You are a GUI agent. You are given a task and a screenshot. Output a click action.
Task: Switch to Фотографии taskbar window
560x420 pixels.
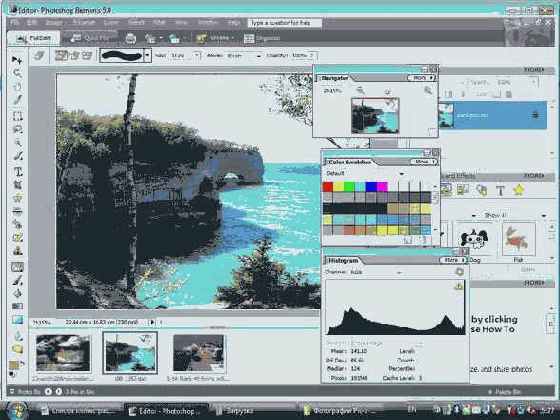[x=339, y=411]
